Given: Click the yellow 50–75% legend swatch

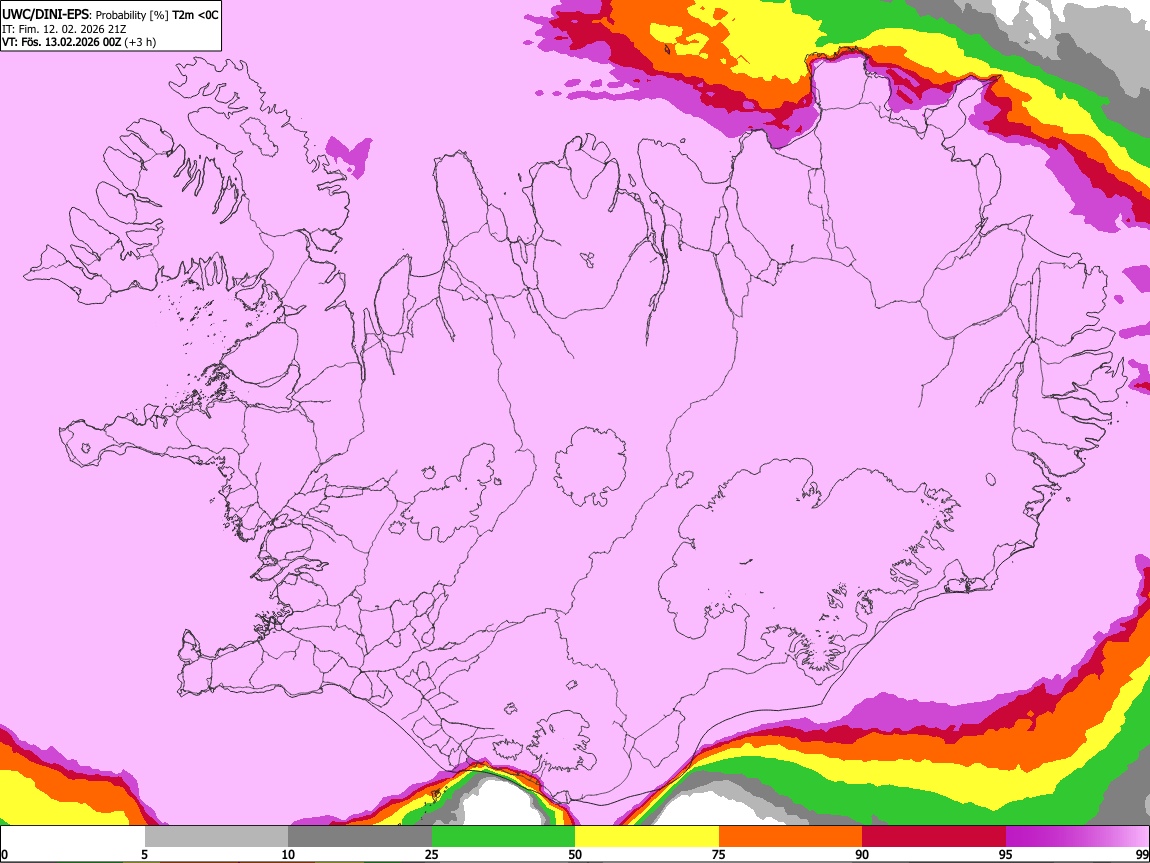Looking at the screenshot, I should click(x=647, y=837).
